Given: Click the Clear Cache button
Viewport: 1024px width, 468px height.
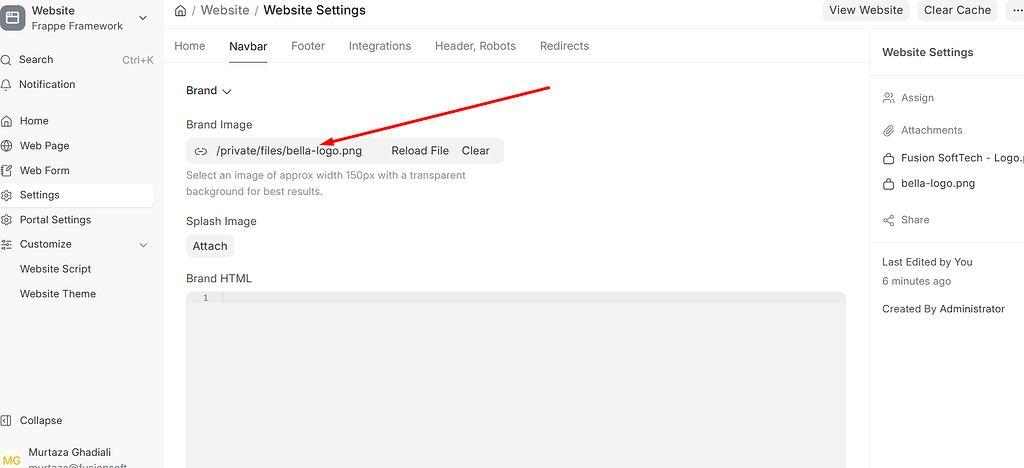Looking at the screenshot, I should [x=957, y=10].
